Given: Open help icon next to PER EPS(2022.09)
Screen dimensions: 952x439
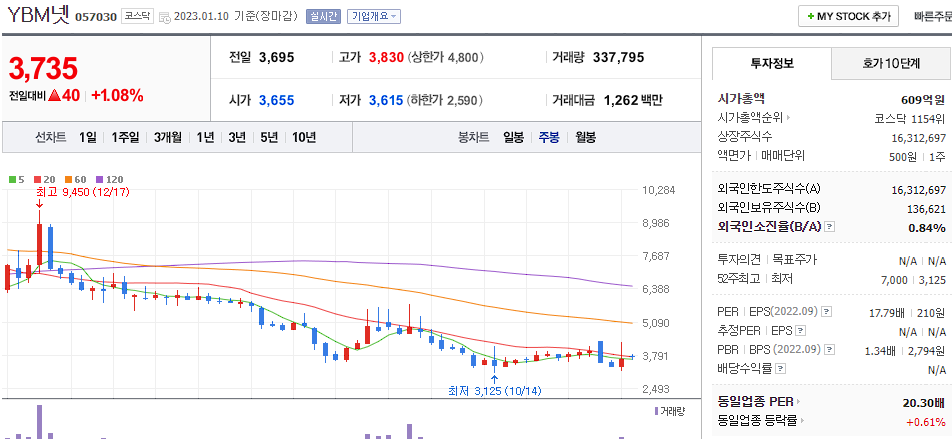Looking at the screenshot, I should coord(826,312).
